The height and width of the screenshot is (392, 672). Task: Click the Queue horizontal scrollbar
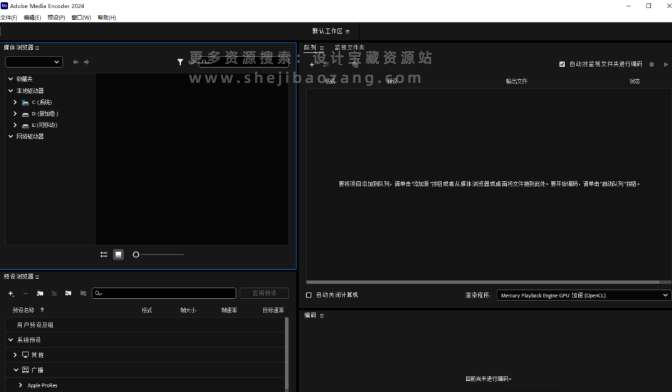(x=483, y=282)
